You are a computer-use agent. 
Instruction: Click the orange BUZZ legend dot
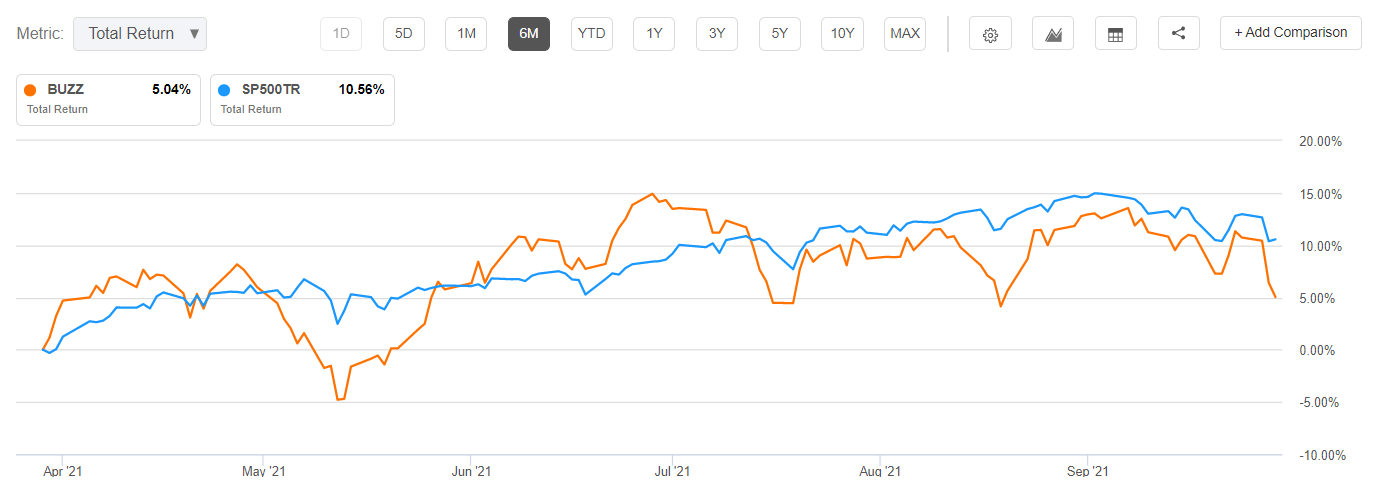[32, 89]
